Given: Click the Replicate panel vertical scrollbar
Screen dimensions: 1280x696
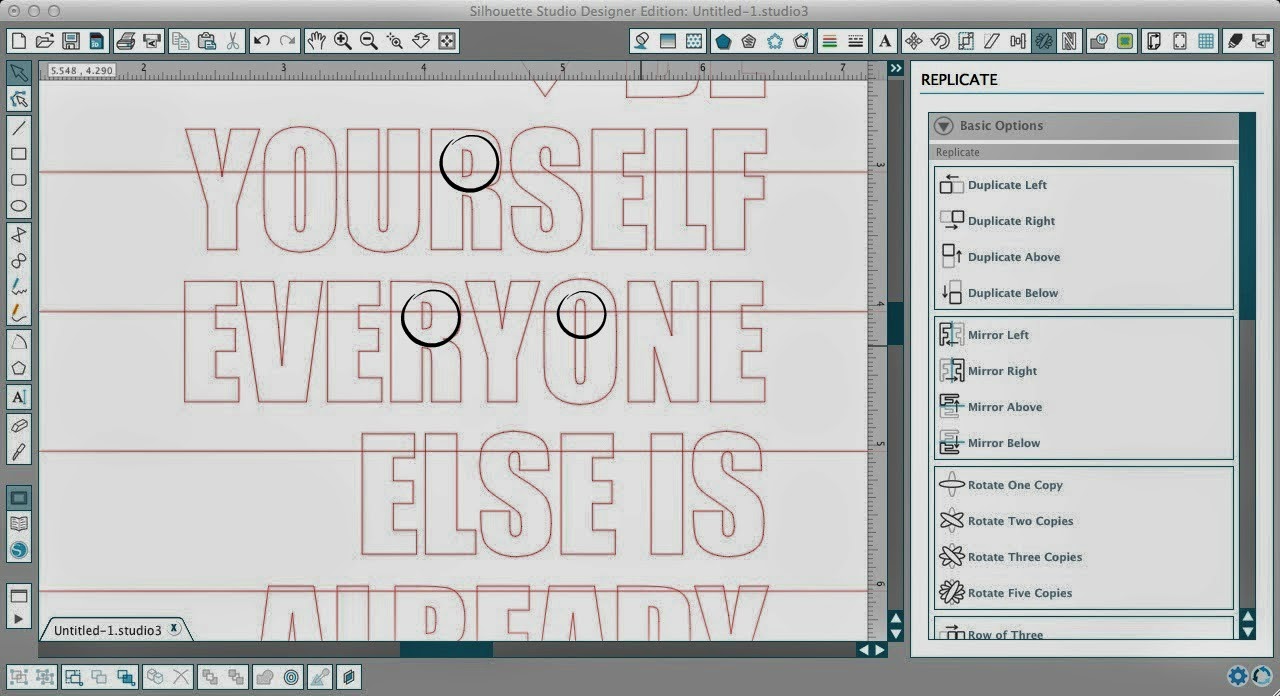Looking at the screenshot, I should click(1247, 215).
